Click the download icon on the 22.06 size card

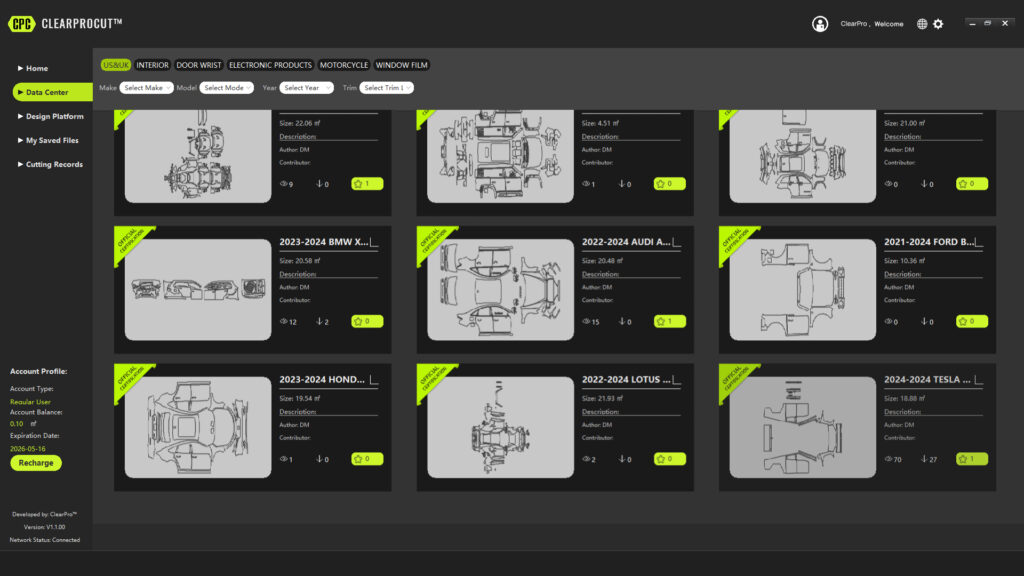(x=319, y=184)
